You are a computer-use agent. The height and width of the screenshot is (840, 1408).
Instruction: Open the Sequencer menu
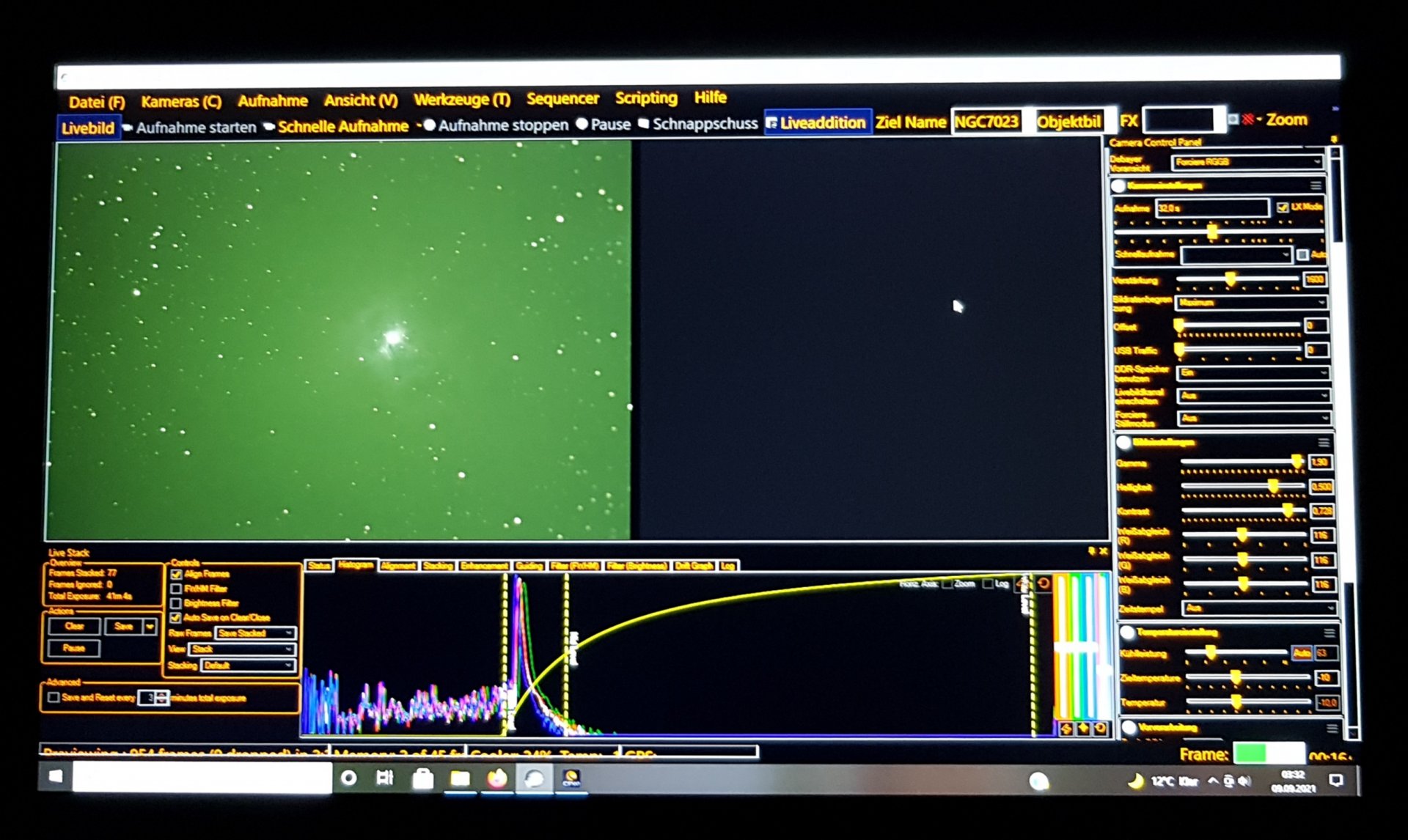pyautogui.click(x=562, y=98)
